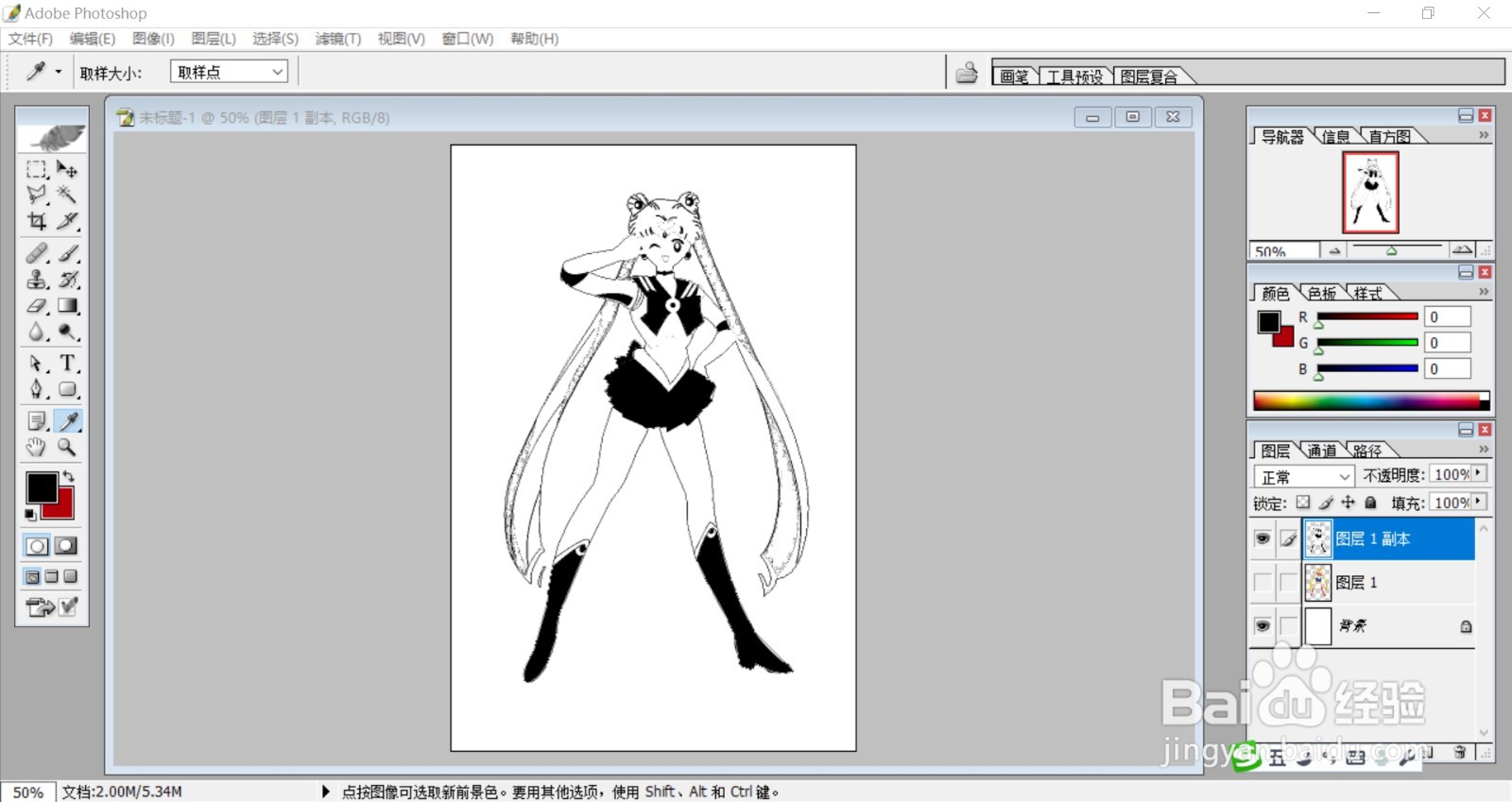This screenshot has width=1512, height=802.
Task: Open the 图像(I) menu
Action: click(153, 39)
